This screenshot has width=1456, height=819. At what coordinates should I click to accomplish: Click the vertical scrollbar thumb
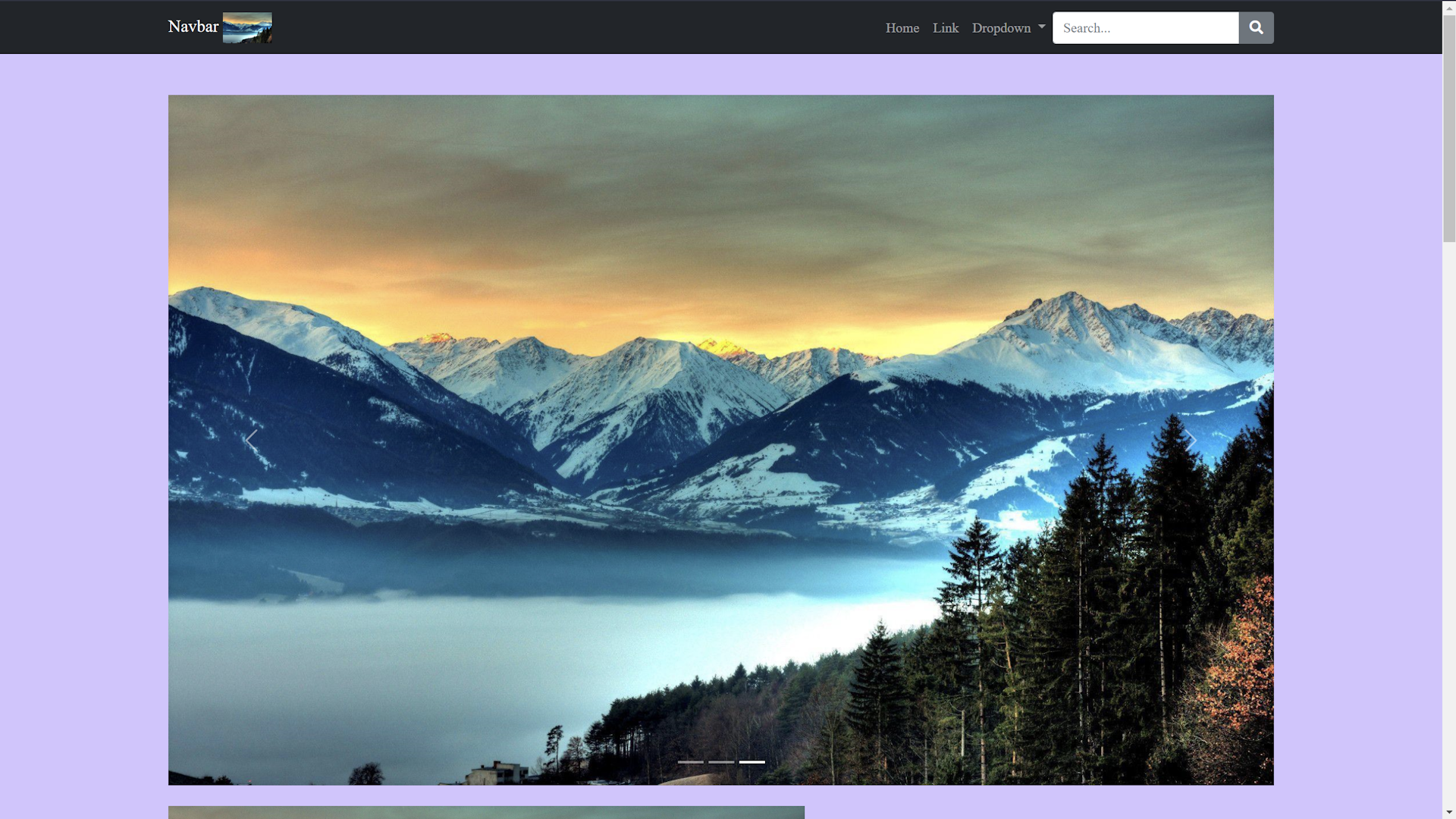[x=1448, y=129]
